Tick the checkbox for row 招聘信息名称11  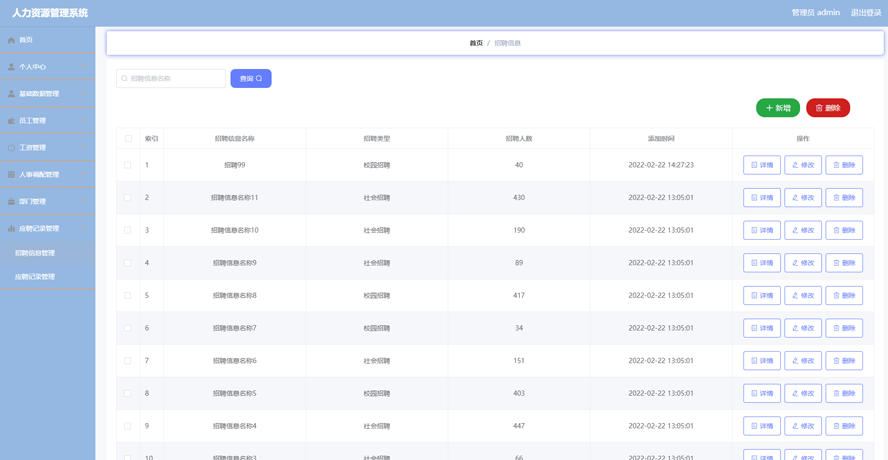pyautogui.click(x=128, y=198)
